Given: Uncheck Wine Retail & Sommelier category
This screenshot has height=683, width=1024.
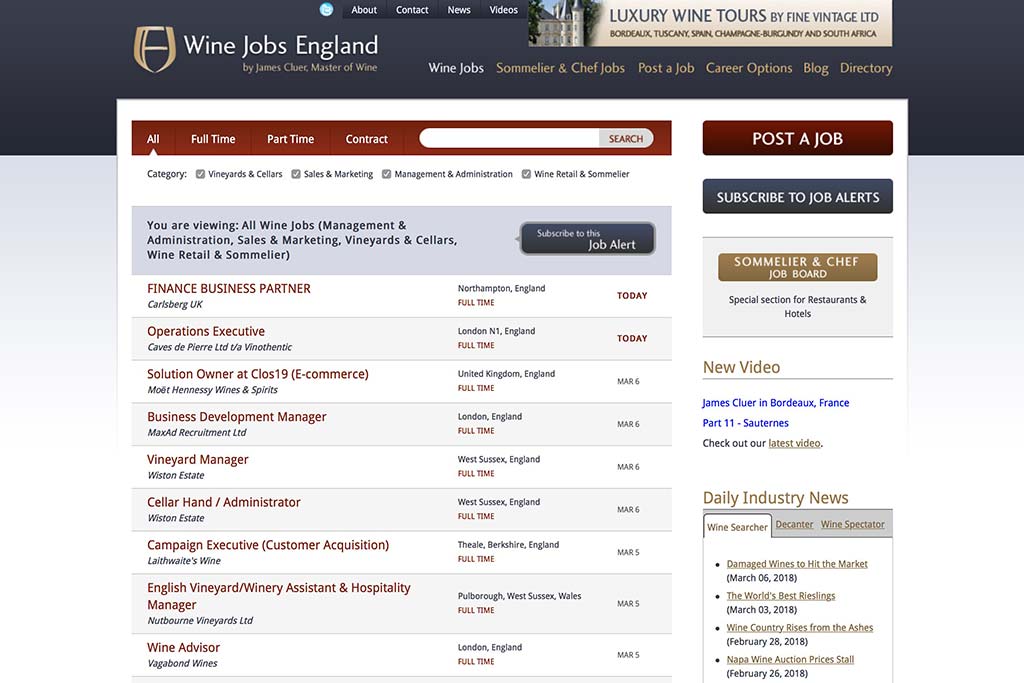Looking at the screenshot, I should 526,174.
